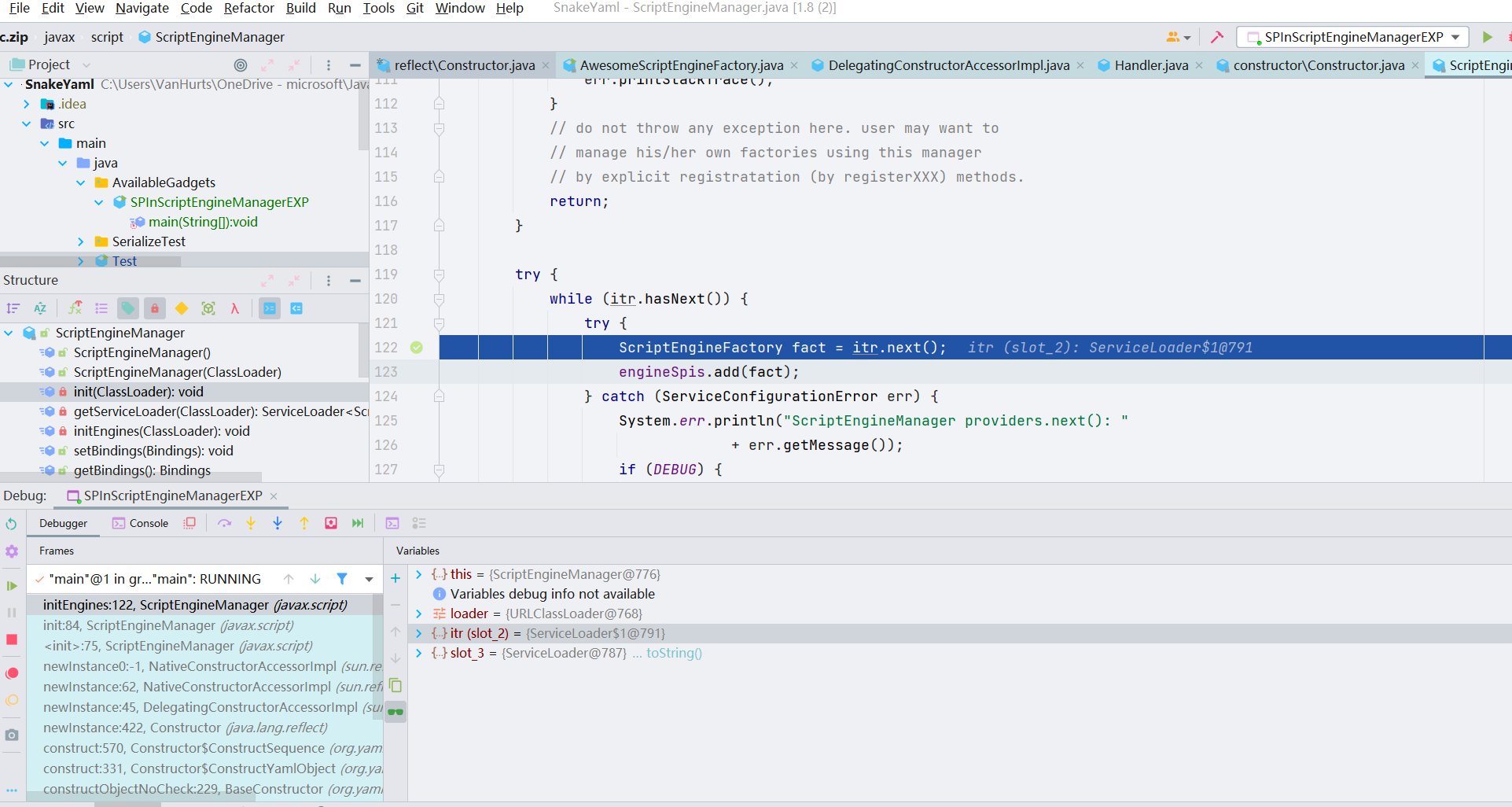Click the Step Out debugger icon
The height and width of the screenshot is (807, 1512).
304,523
